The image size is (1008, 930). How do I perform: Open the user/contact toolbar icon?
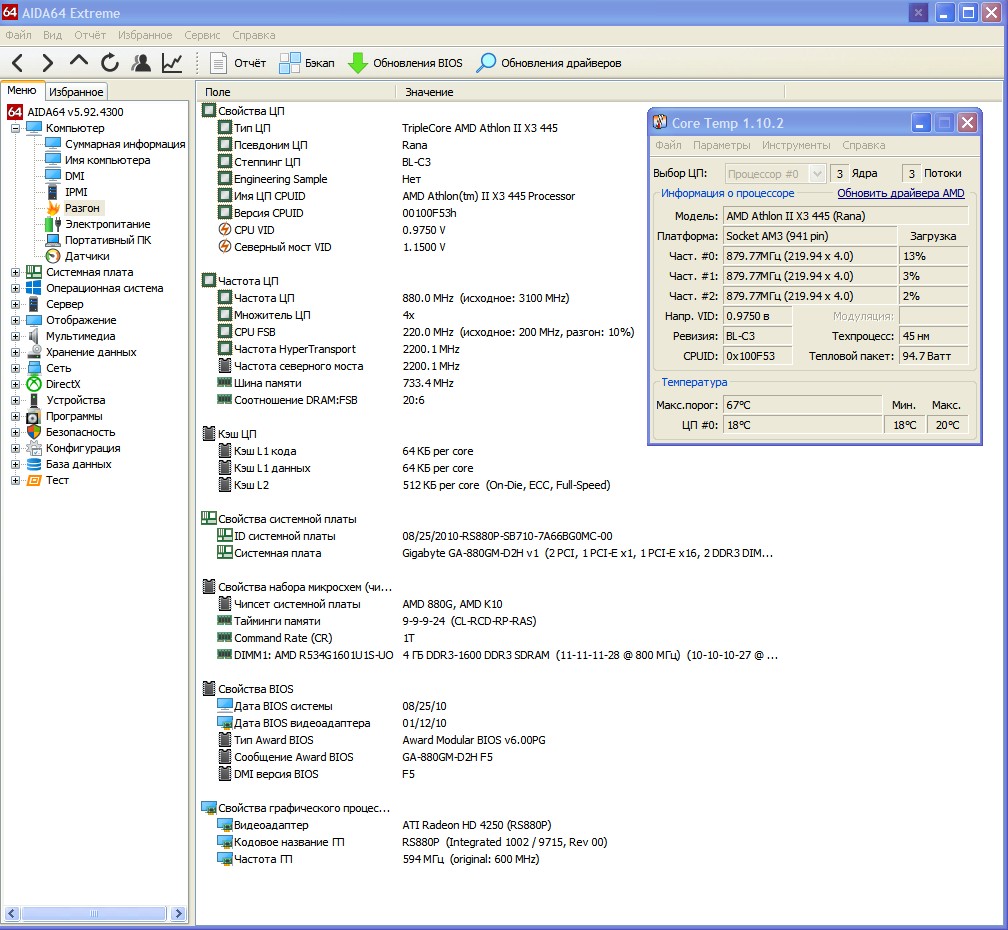point(141,63)
